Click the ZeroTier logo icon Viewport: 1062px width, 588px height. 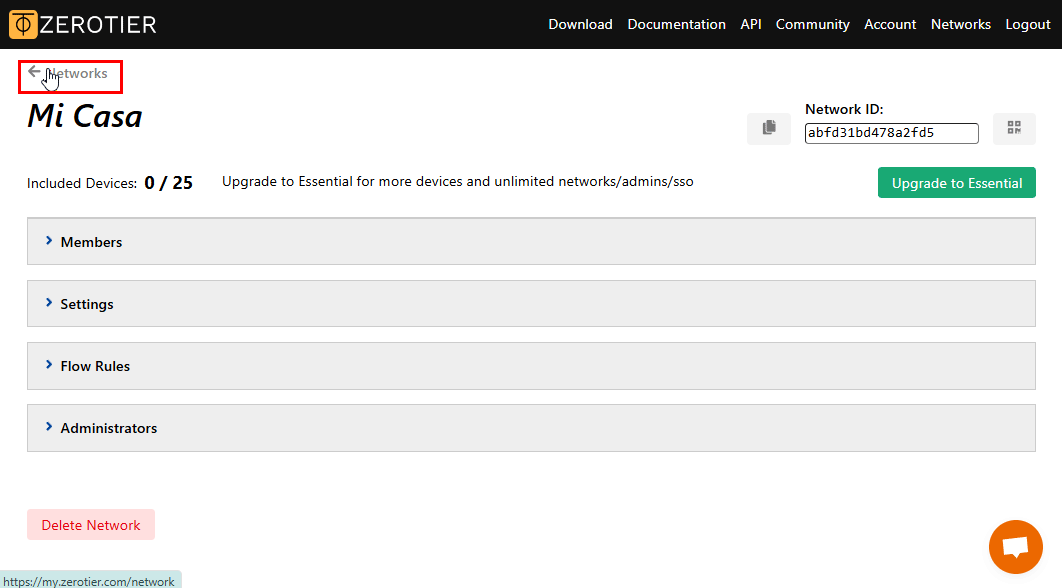(x=23, y=24)
